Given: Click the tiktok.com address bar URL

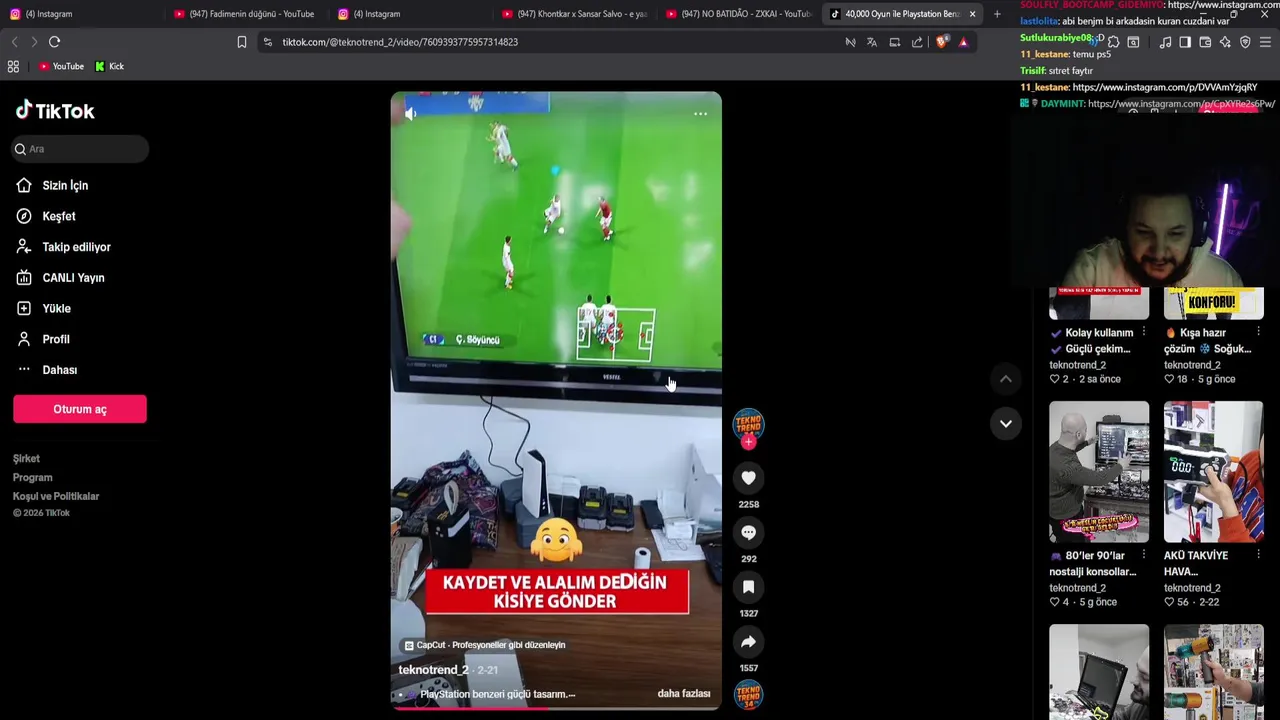Looking at the screenshot, I should point(400,42).
